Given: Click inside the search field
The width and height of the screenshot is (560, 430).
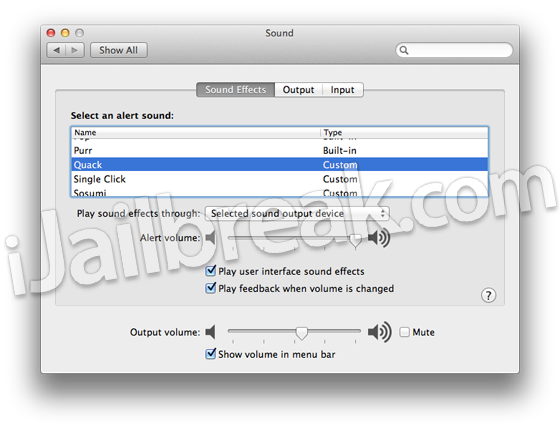Looking at the screenshot, I should (x=454, y=50).
